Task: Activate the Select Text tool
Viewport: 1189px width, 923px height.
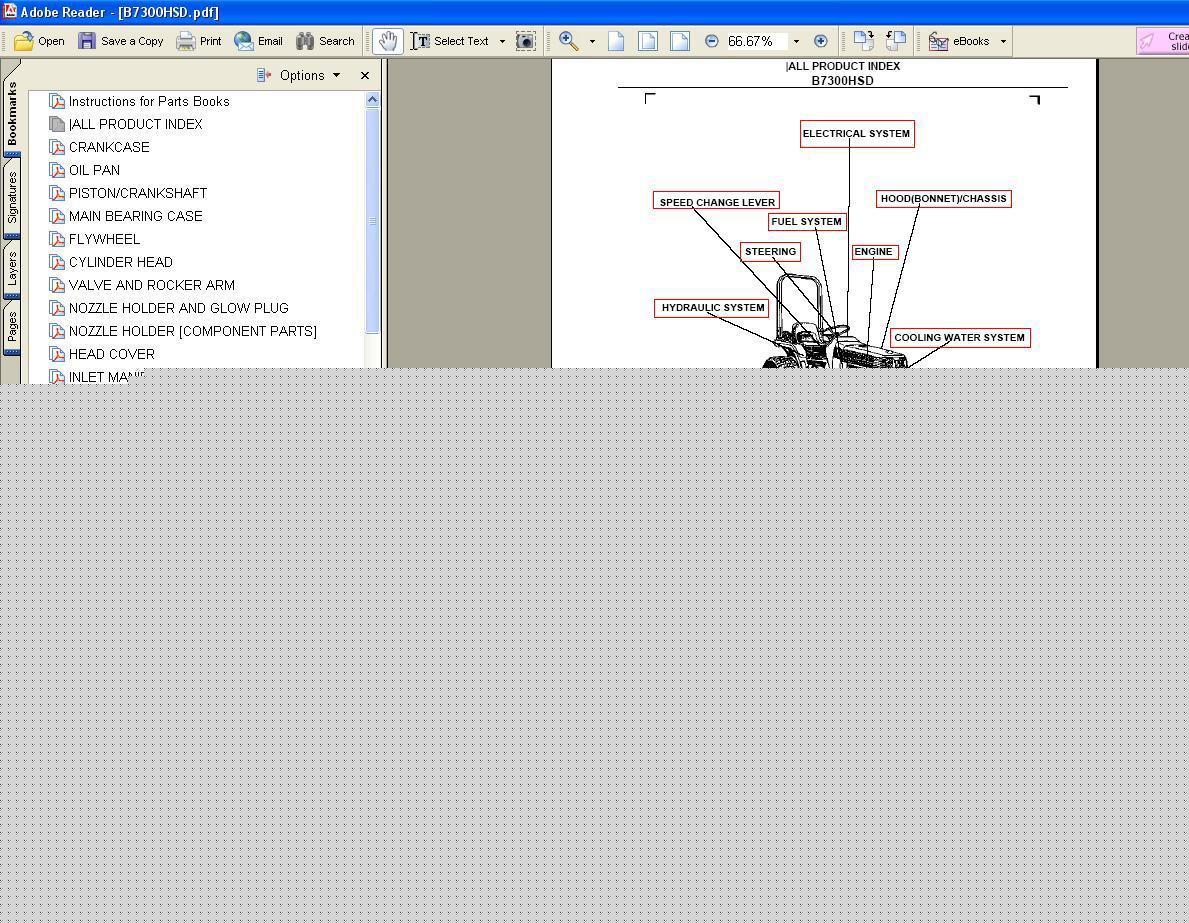Action: click(x=450, y=41)
